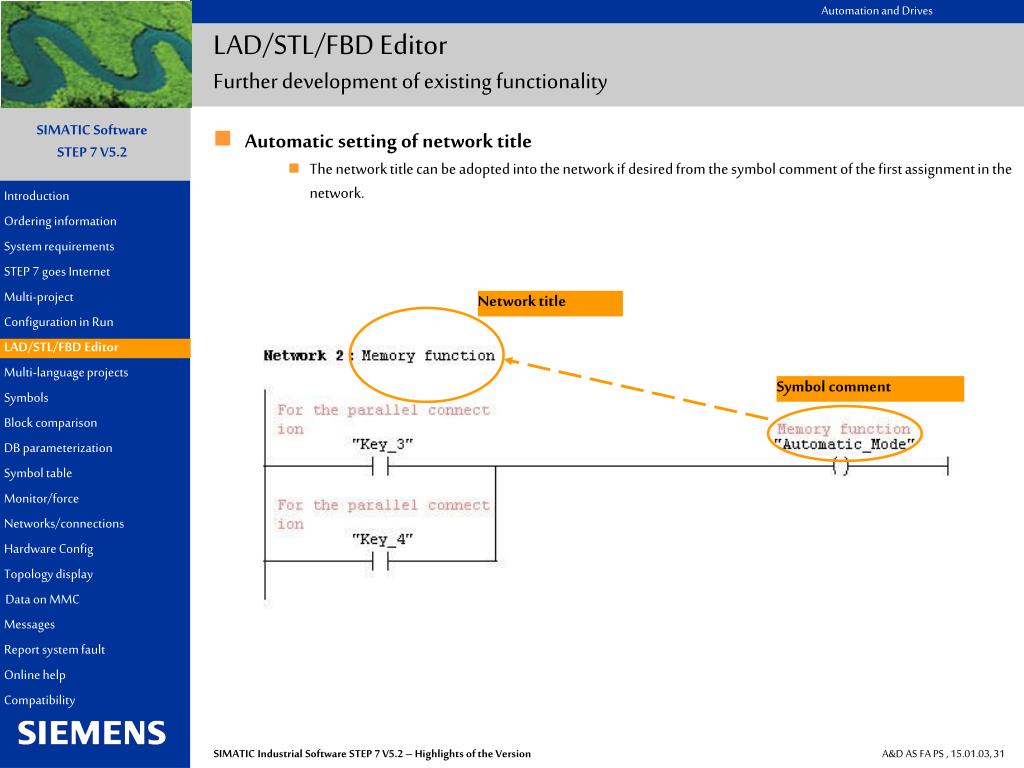Open Multi-language projects section
Image resolution: width=1024 pixels, height=768 pixels.
tap(66, 372)
